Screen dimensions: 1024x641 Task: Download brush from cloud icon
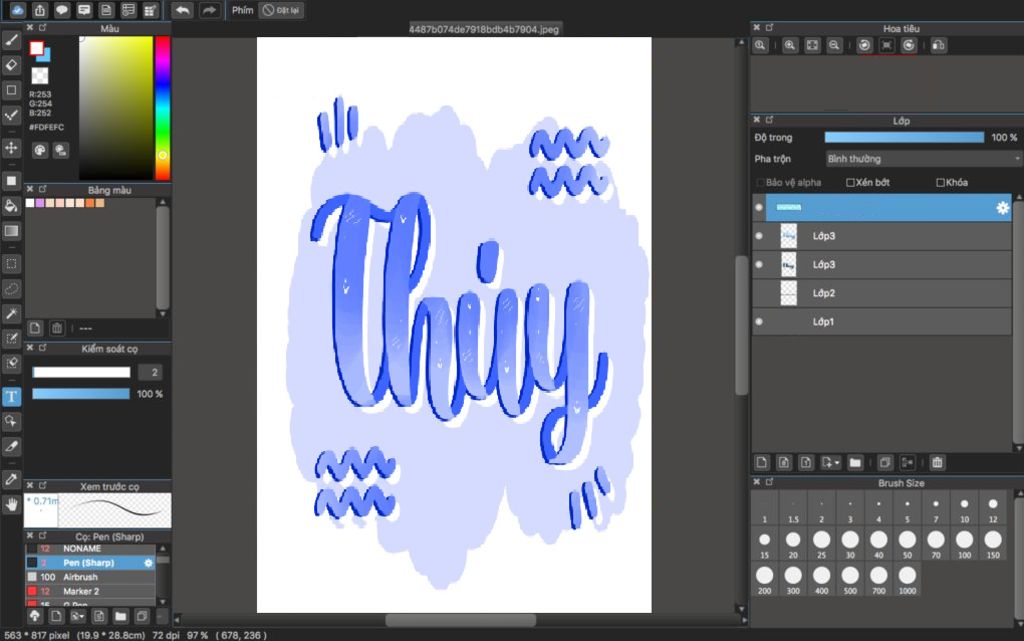click(x=35, y=616)
